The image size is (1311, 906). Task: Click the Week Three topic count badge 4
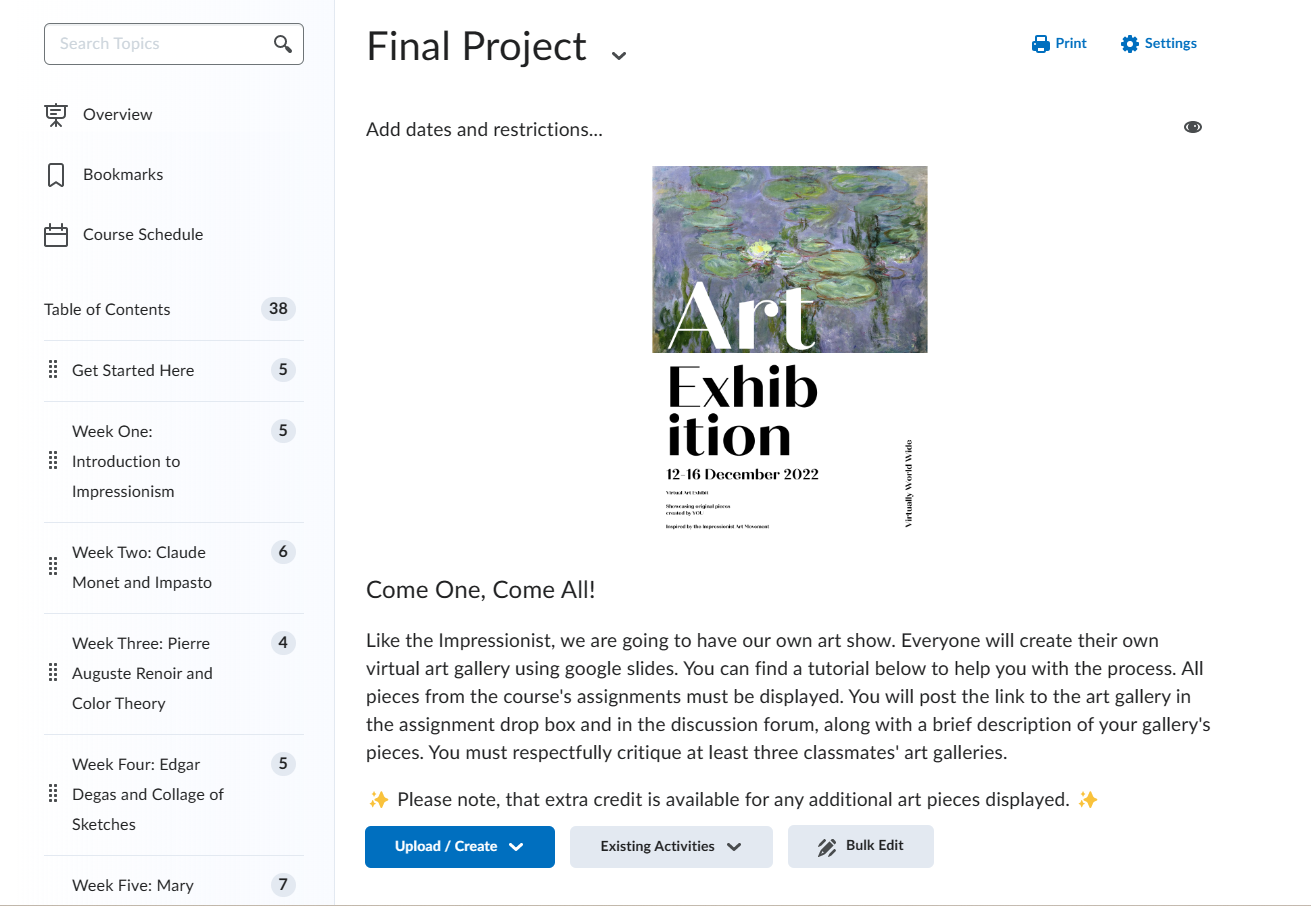click(x=283, y=643)
